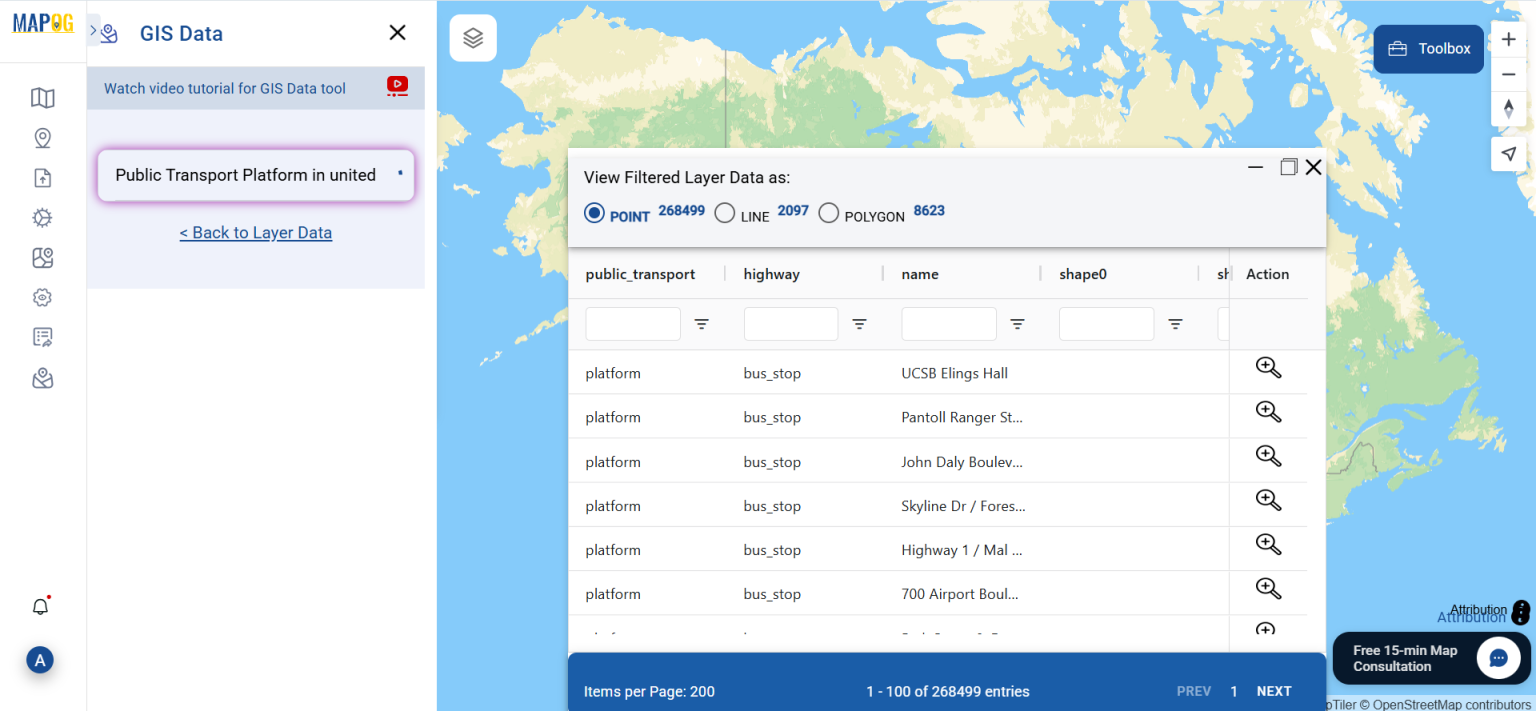Select POLYGON geometry type
This screenshot has width=1536, height=711.
tap(828, 212)
